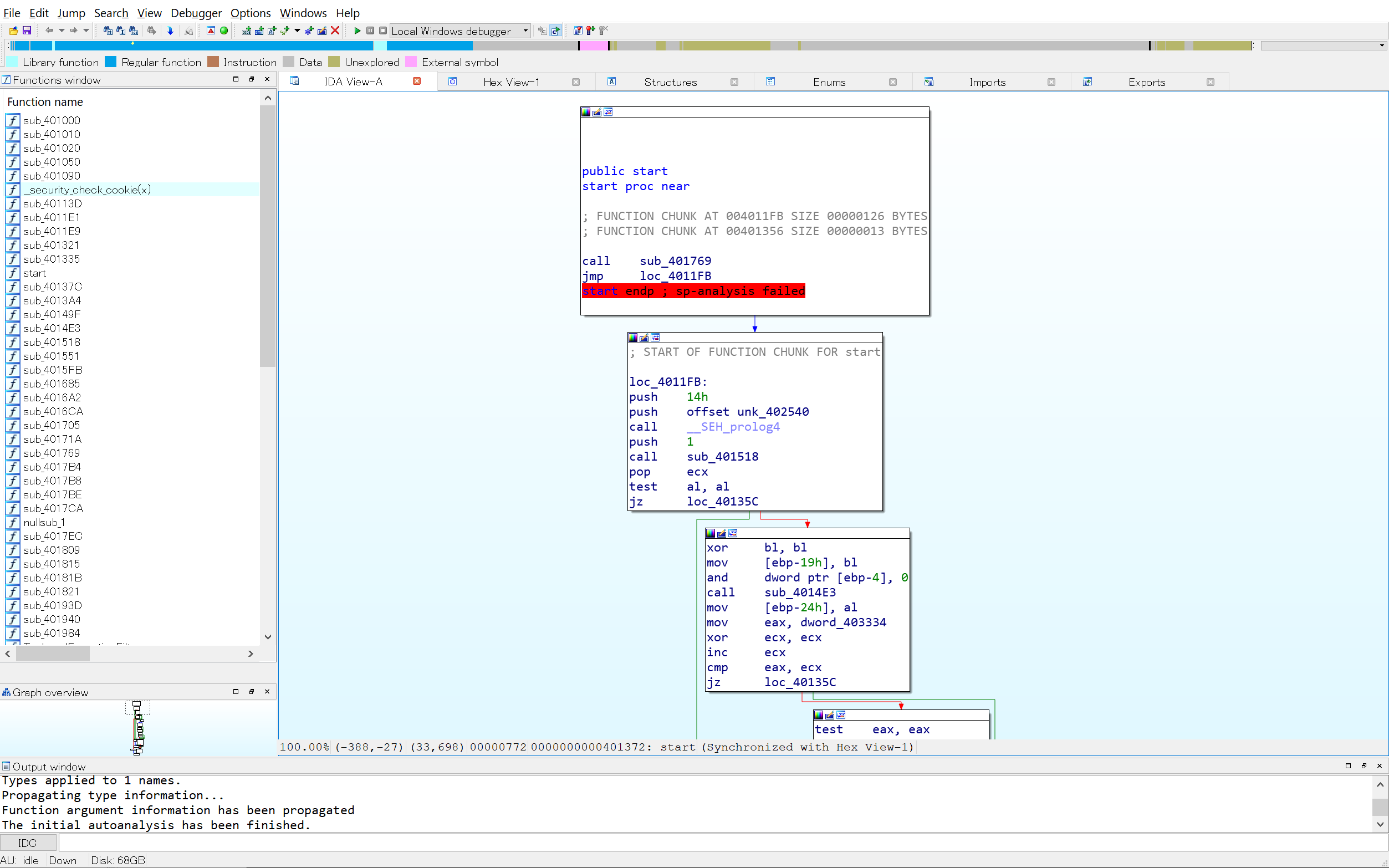The width and height of the screenshot is (1389, 868).
Task: Select sub_401769 in the functions list
Action: click(52, 453)
